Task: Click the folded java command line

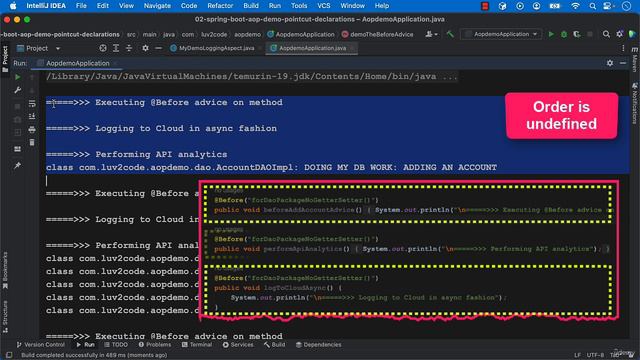Action: coord(252,77)
